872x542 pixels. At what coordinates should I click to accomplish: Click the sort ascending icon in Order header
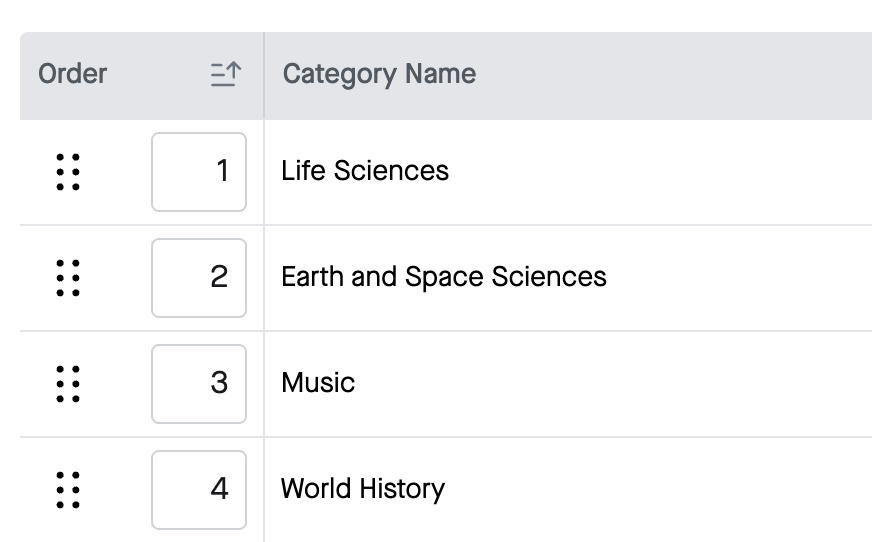(x=226, y=74)
